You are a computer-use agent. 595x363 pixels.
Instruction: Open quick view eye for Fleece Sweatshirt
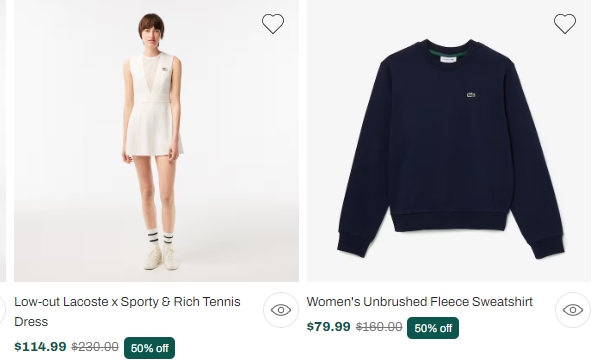click(573, 310)
